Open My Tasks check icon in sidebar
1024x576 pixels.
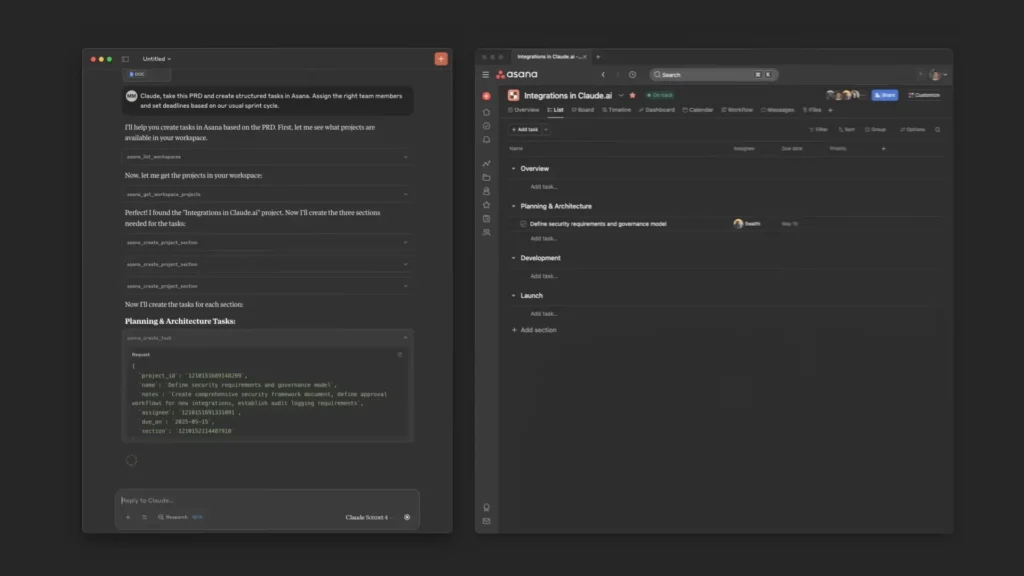(x=487, y=126)
